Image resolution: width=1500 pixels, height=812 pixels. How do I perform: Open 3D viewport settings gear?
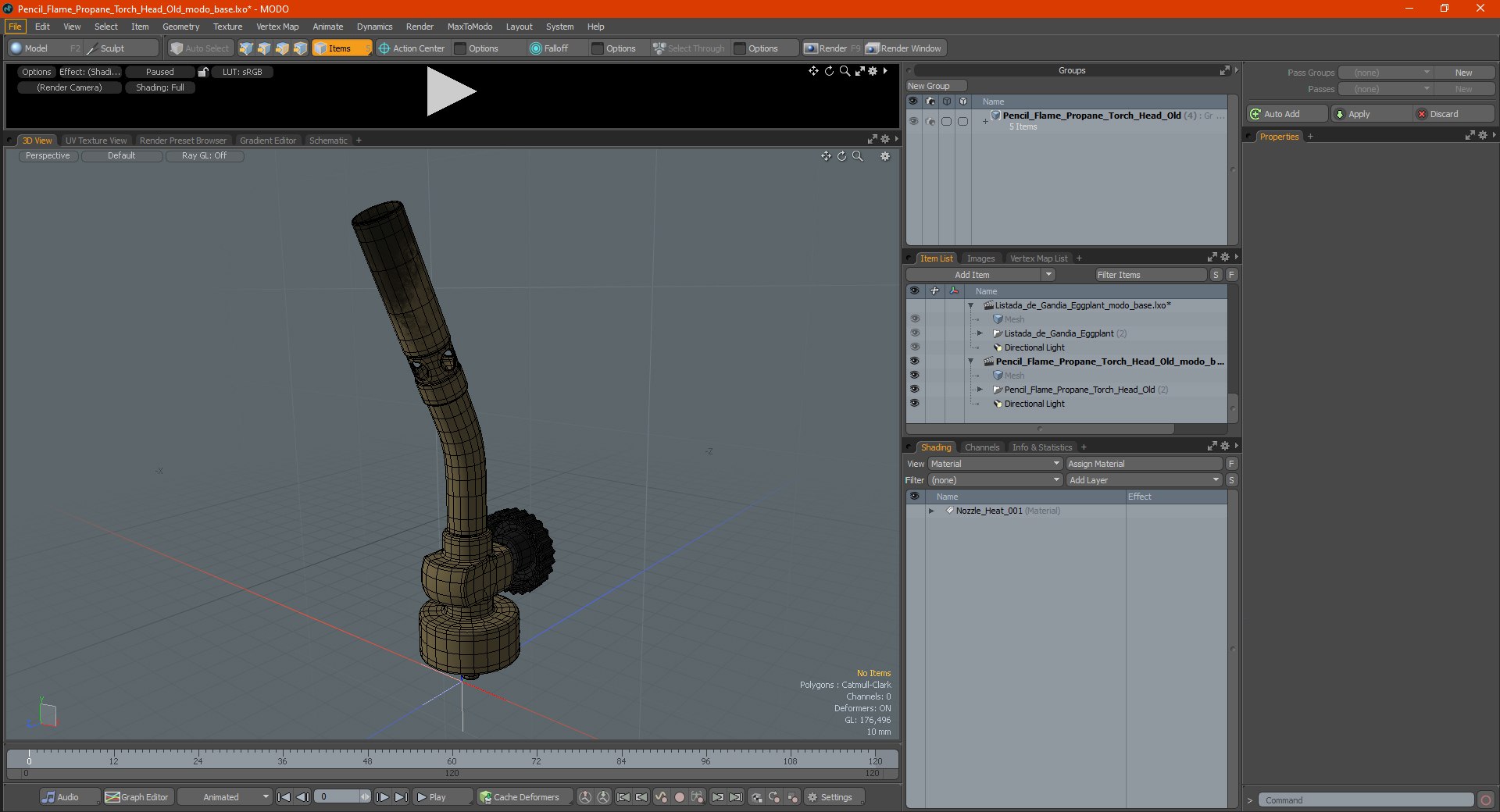885,156
